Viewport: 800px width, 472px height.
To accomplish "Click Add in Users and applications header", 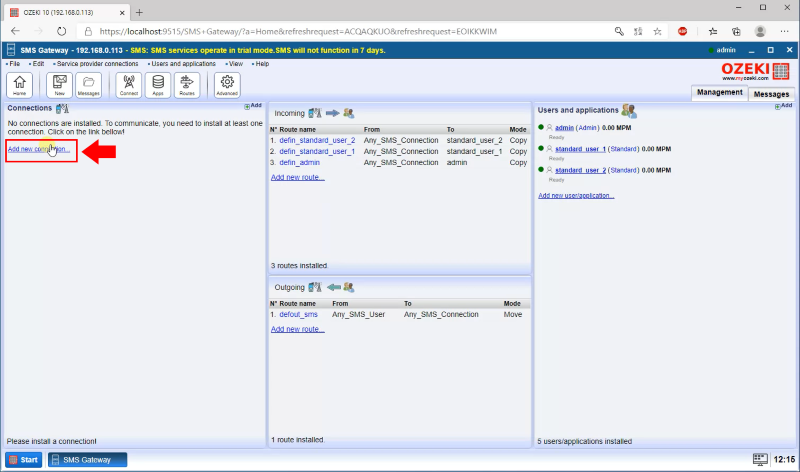I will tap(784, 106).
